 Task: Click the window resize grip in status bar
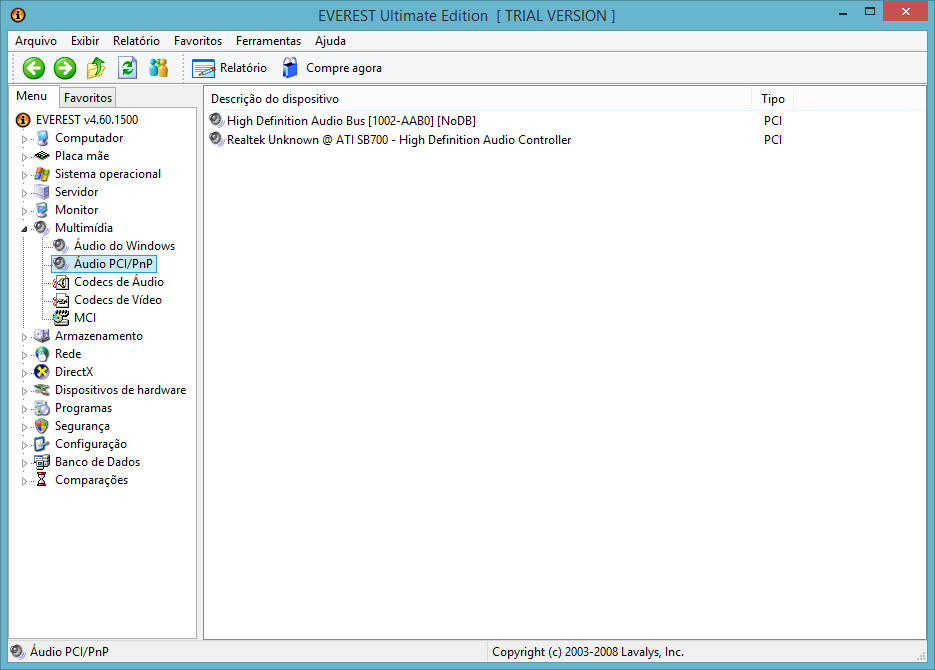[x=921, y=656]
